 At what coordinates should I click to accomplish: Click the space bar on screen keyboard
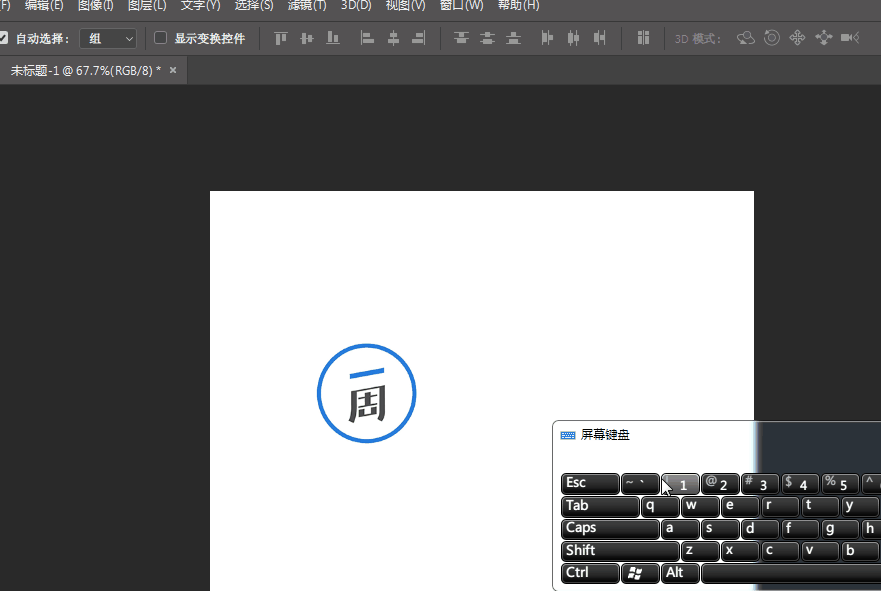791,573
